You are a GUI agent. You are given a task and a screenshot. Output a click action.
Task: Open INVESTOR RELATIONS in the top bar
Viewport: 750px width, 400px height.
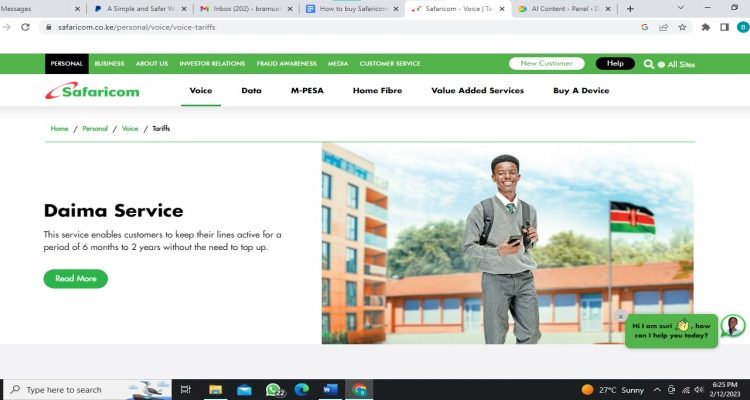point(212,64)
